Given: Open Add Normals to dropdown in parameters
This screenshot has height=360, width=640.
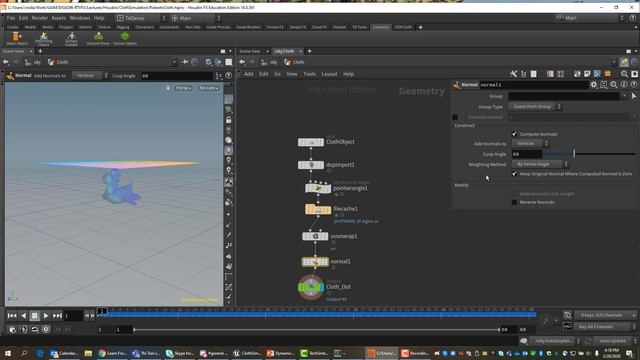Looking at the screenshot, I should tap(530, 144).
